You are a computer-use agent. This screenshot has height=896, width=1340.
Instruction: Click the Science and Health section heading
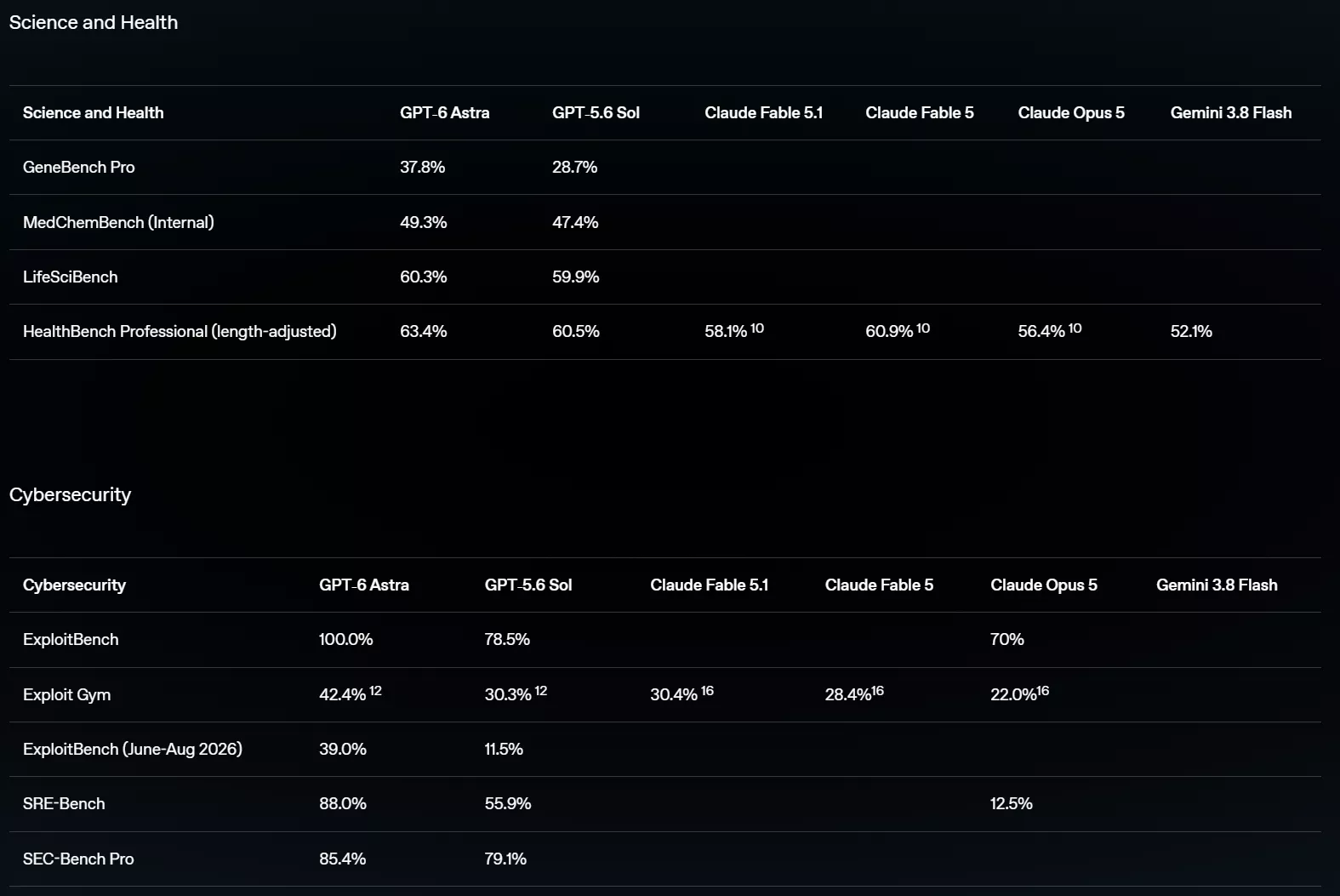click(x=94, y=23)
